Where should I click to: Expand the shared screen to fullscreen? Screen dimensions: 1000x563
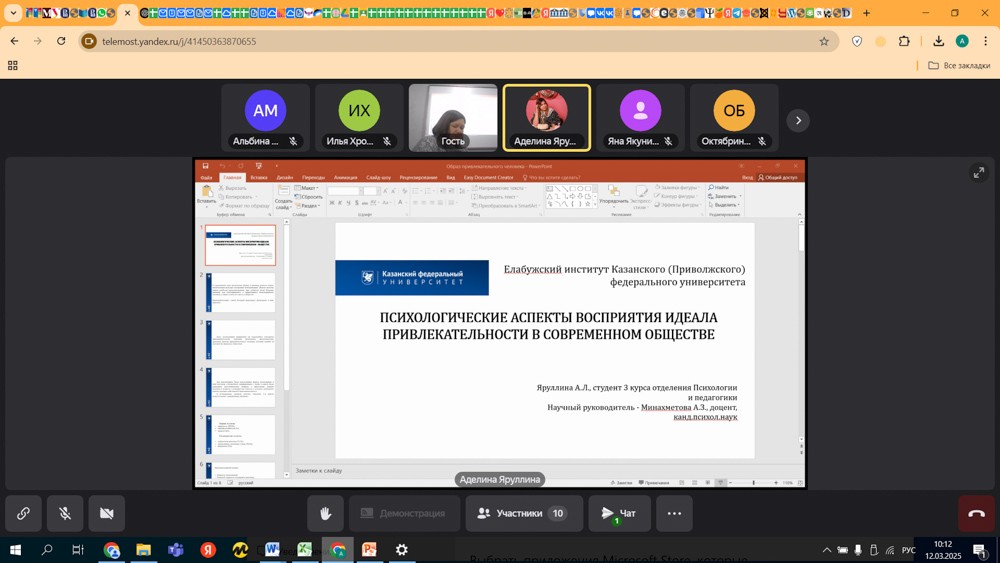point(978,173)
